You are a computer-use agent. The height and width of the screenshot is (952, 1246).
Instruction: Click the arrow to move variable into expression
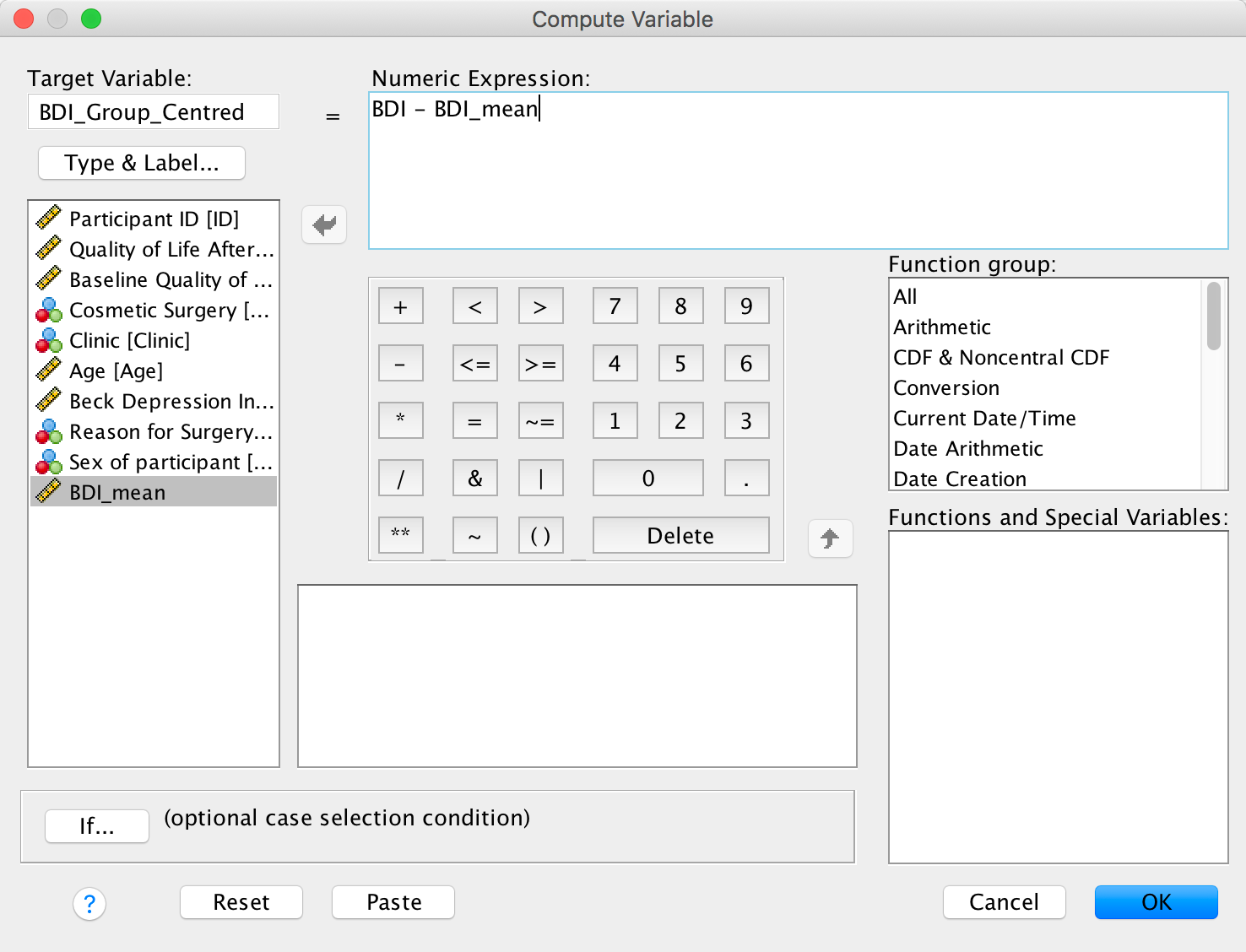click(x=324, y=224)
